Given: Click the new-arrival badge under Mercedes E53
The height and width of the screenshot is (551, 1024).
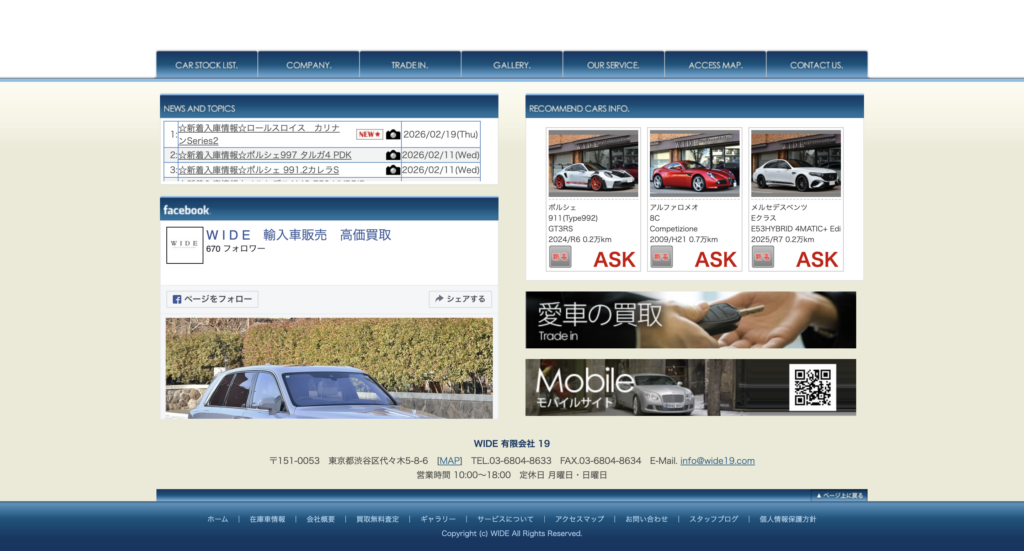Looking at the screenshot, I should click(x=763, y=257).
